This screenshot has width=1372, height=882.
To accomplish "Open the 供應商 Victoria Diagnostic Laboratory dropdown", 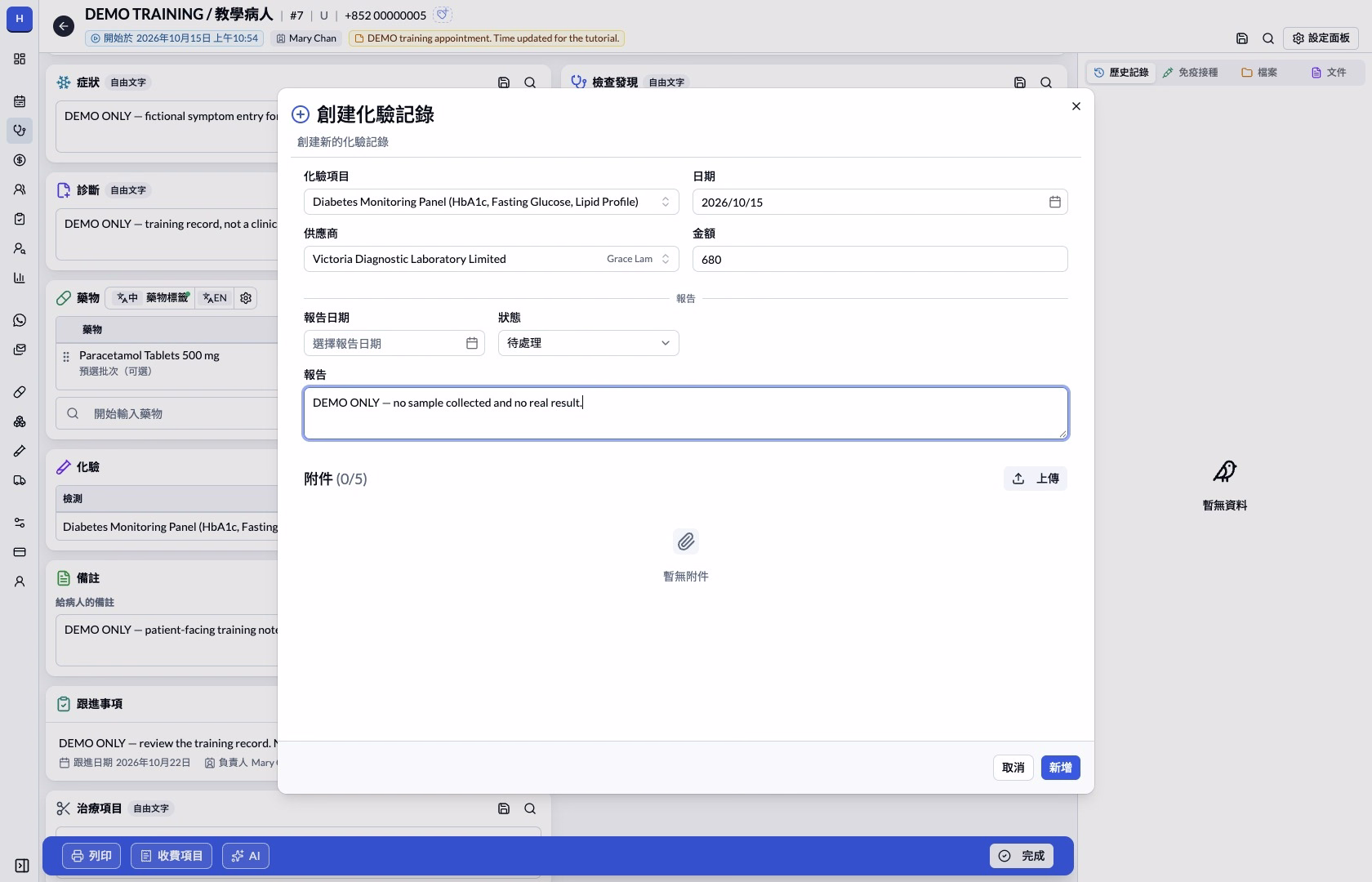I will (491, 259).
